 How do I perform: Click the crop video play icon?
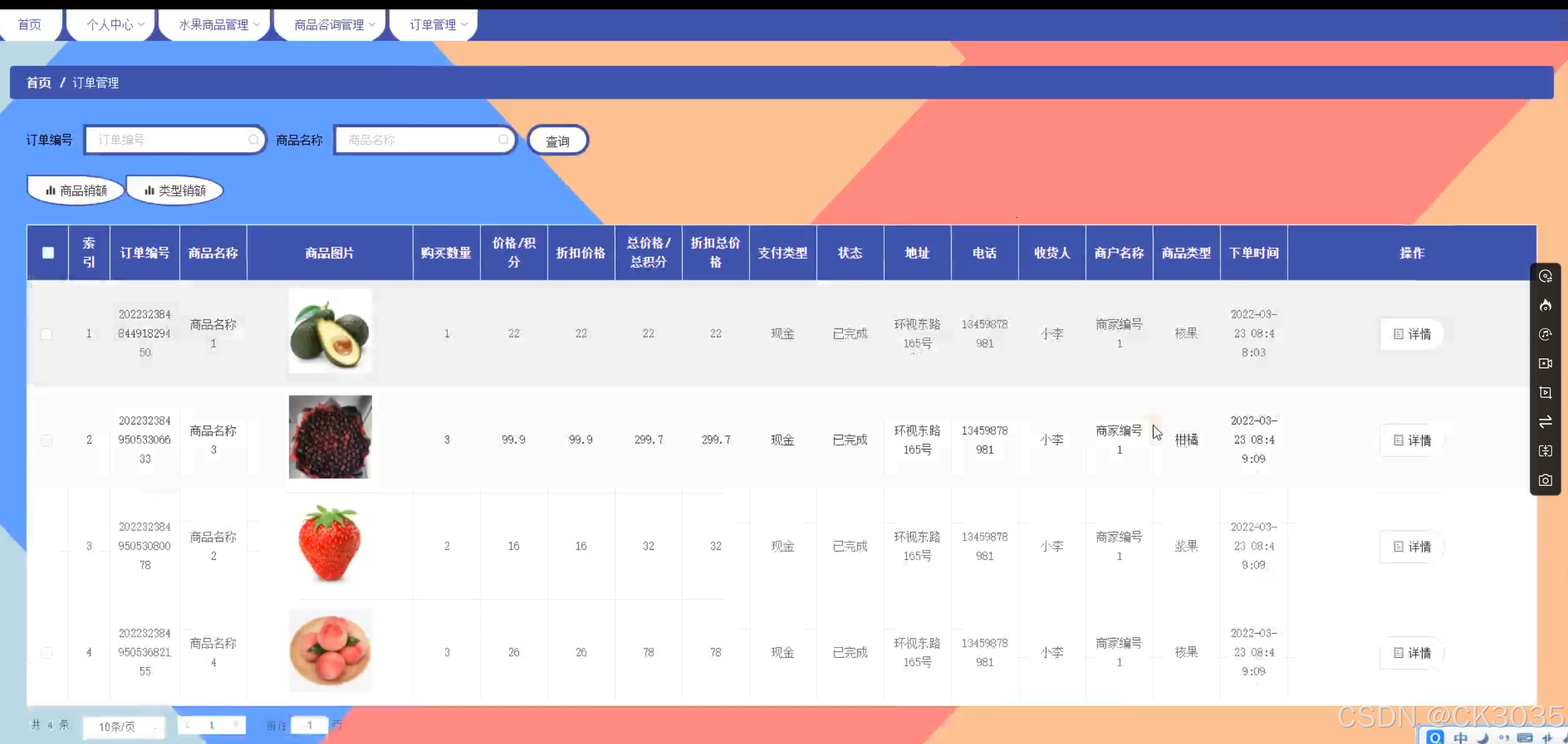1545,393
